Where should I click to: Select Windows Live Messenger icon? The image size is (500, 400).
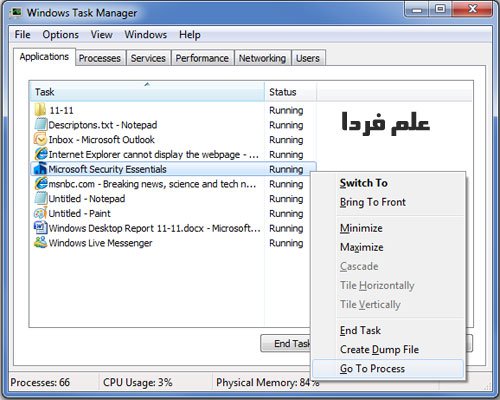tap(40, 243)
